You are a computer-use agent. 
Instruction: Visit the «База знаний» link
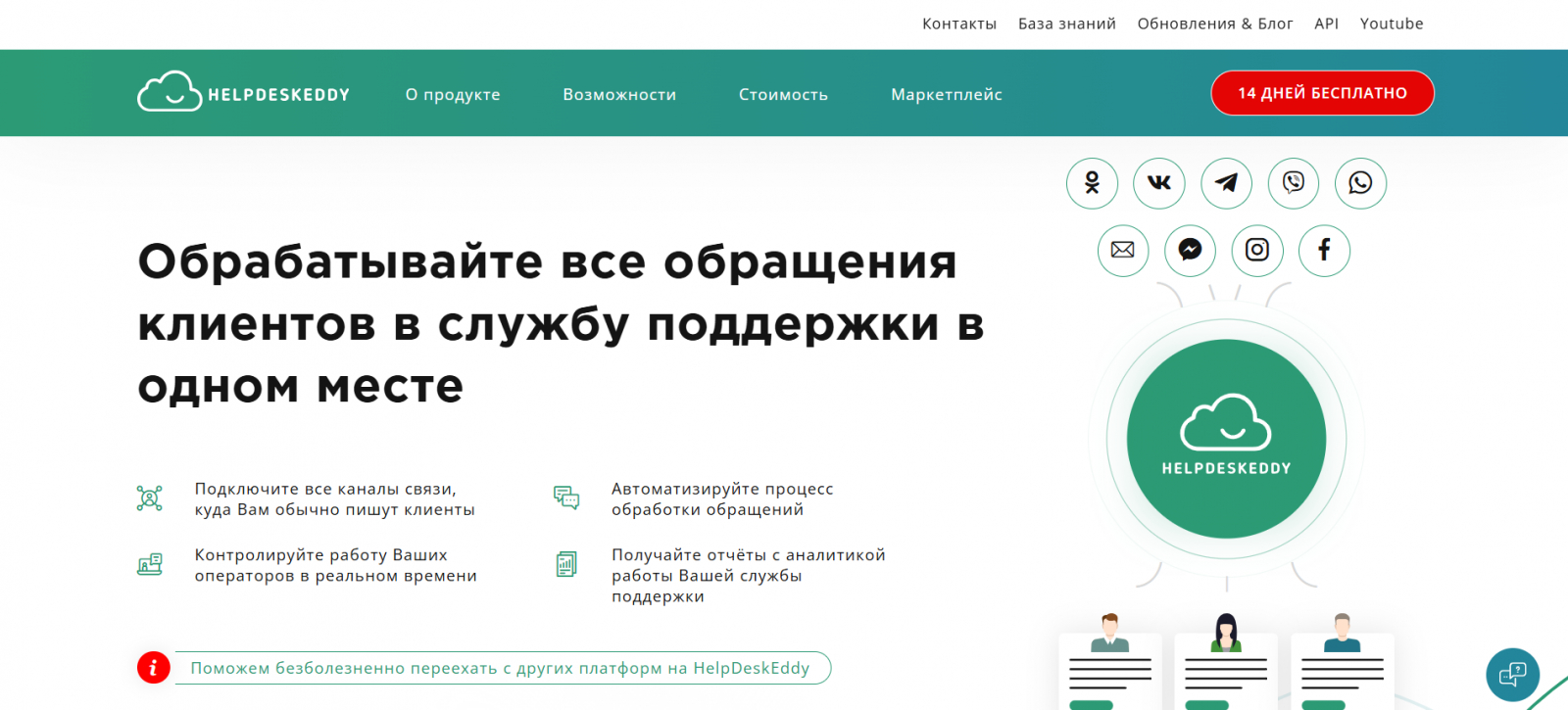1067,24
